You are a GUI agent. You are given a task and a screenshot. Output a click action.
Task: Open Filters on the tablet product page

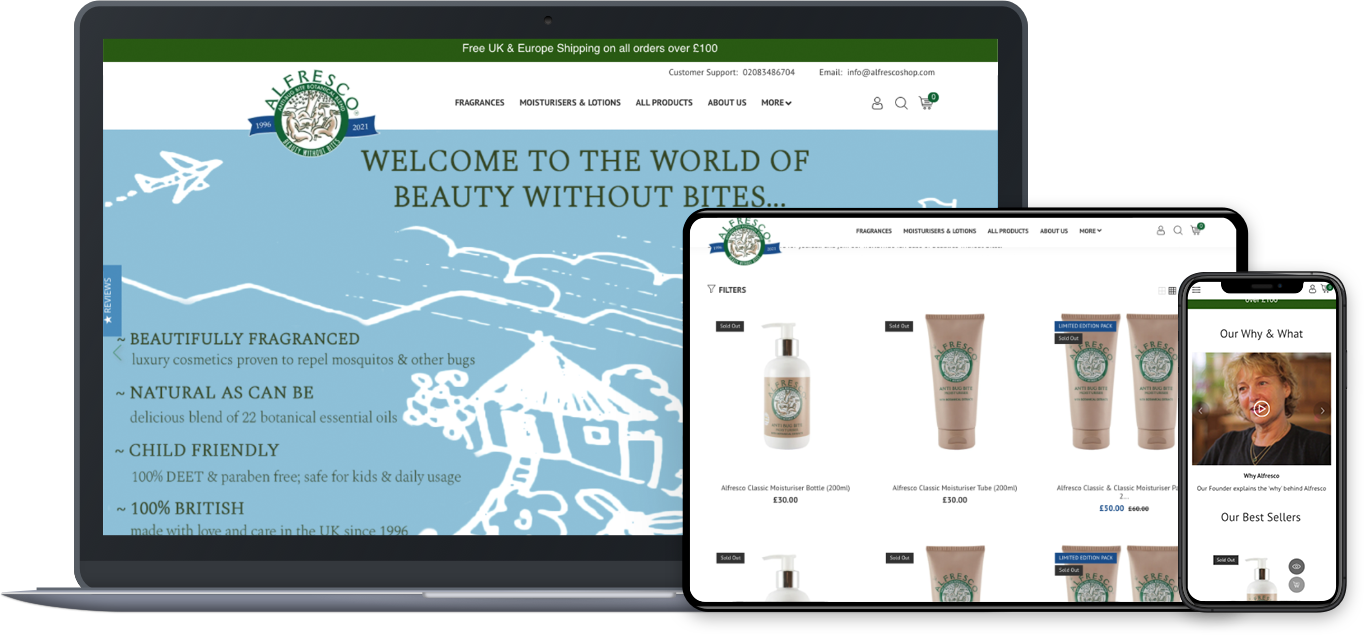pyautogui.click(x=727, y=290)
